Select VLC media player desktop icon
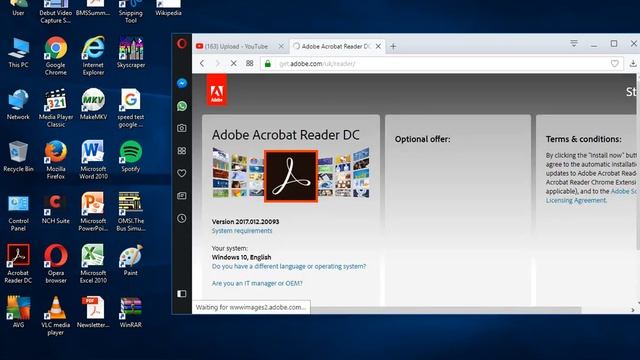This screenshot has height=360, width=640. (56, 316)
